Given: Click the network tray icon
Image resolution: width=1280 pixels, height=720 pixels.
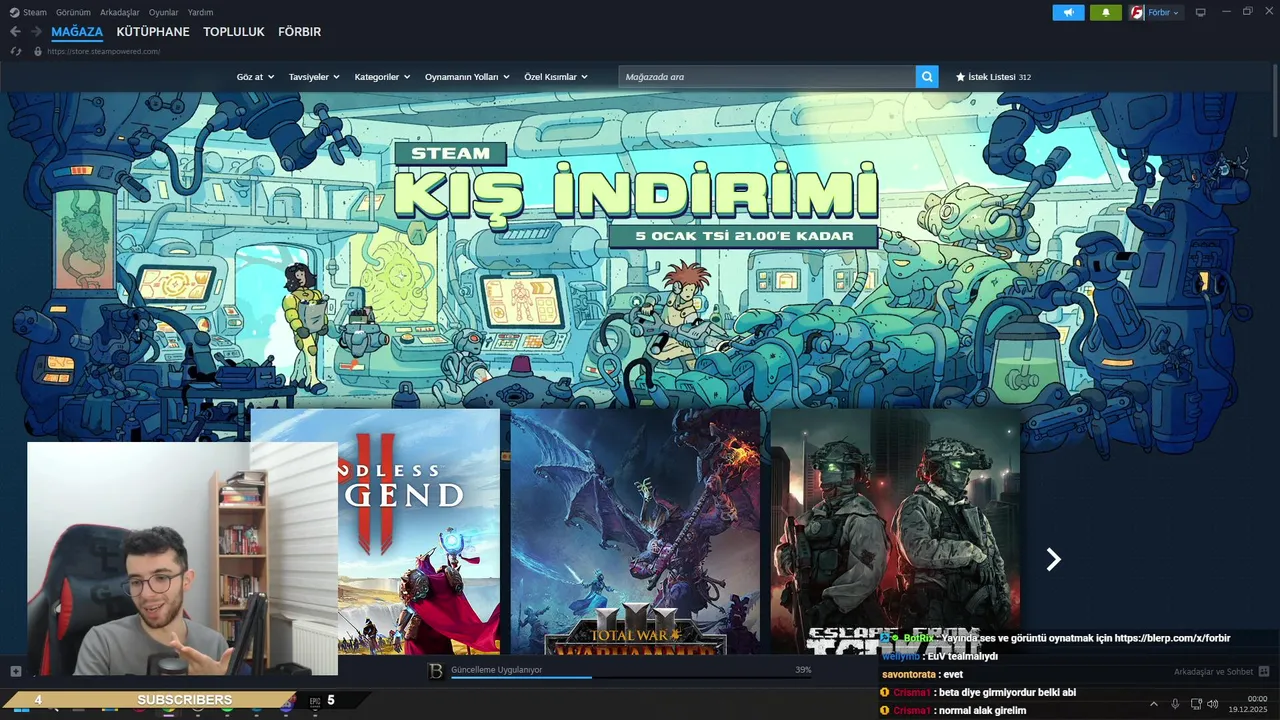Looking at the screenshot, I should coord(1196,704).
